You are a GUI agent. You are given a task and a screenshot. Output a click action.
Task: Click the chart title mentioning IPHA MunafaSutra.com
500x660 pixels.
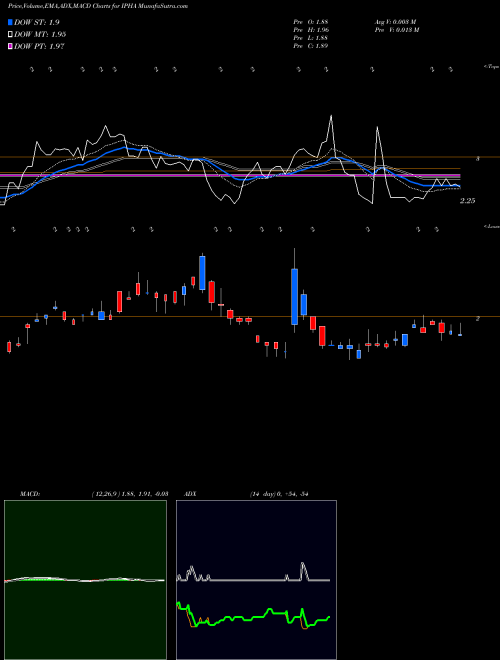click(98, 6)
